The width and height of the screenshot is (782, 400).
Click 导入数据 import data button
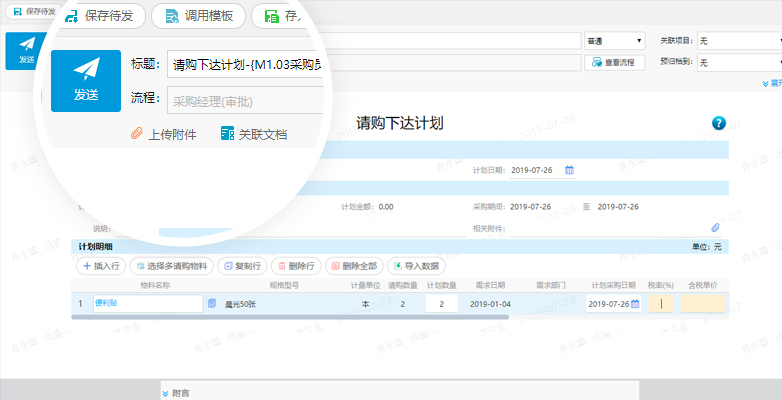click(417, 266)
